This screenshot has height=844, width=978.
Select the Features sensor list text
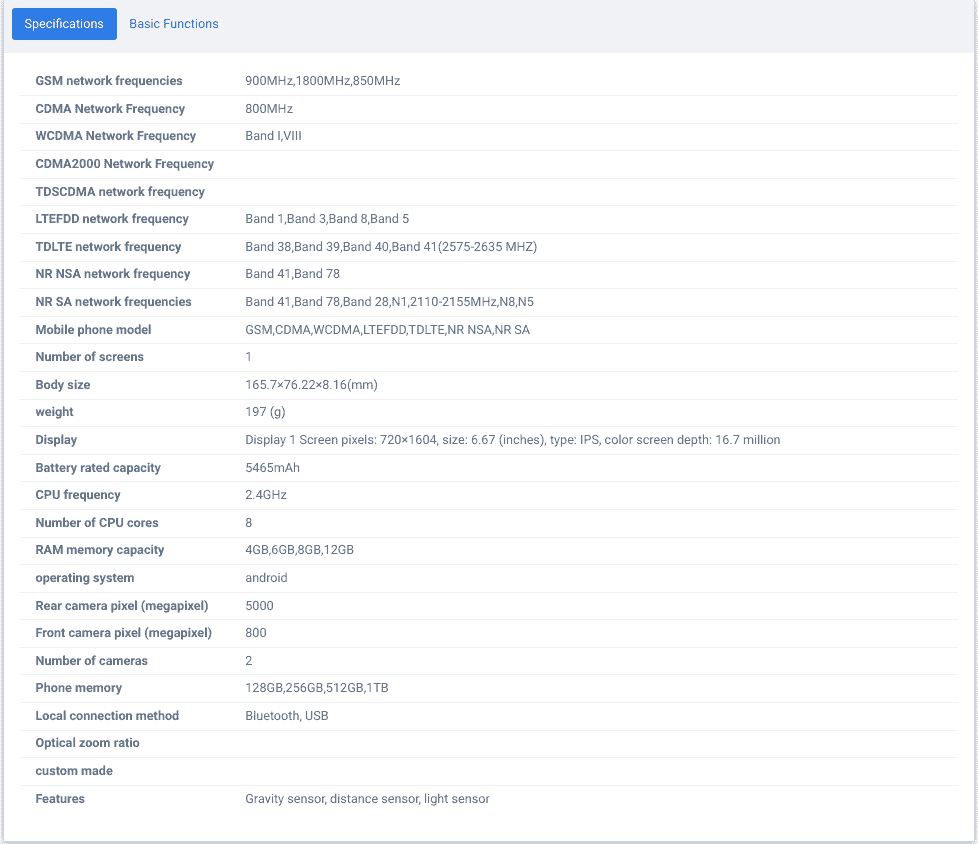point(367,799)
